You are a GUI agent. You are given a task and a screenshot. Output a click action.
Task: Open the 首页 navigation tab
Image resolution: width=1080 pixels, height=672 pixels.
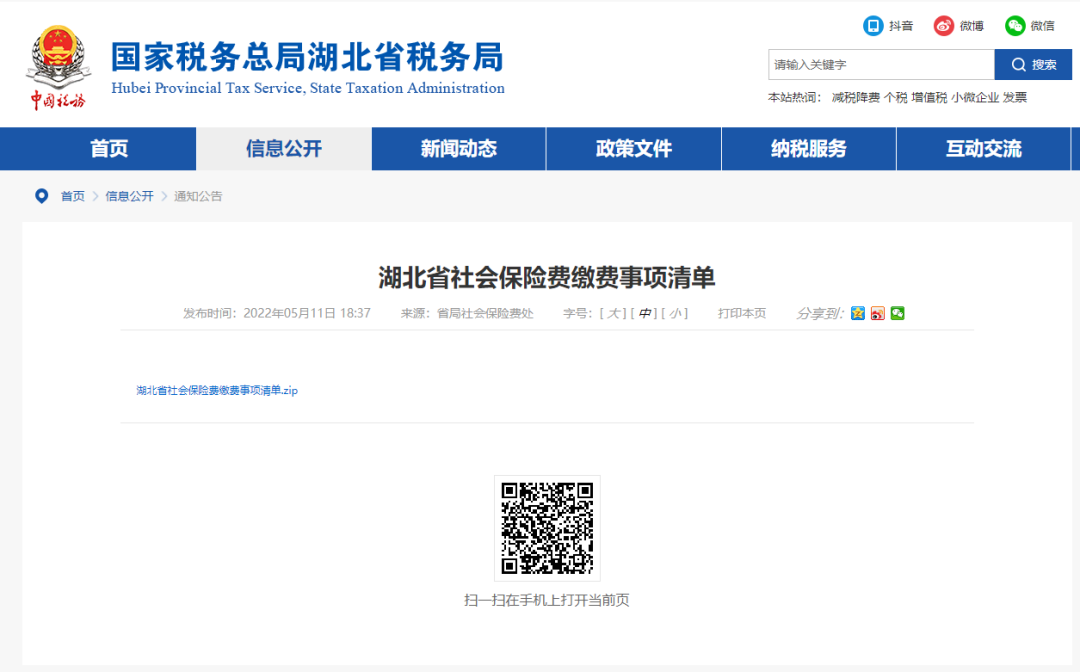coord(109,149)
